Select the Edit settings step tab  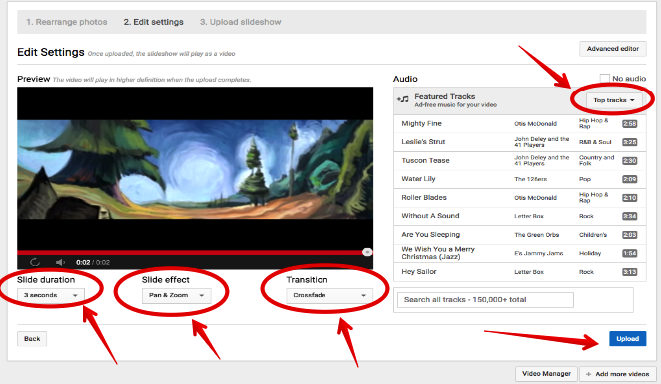point(153,22)
